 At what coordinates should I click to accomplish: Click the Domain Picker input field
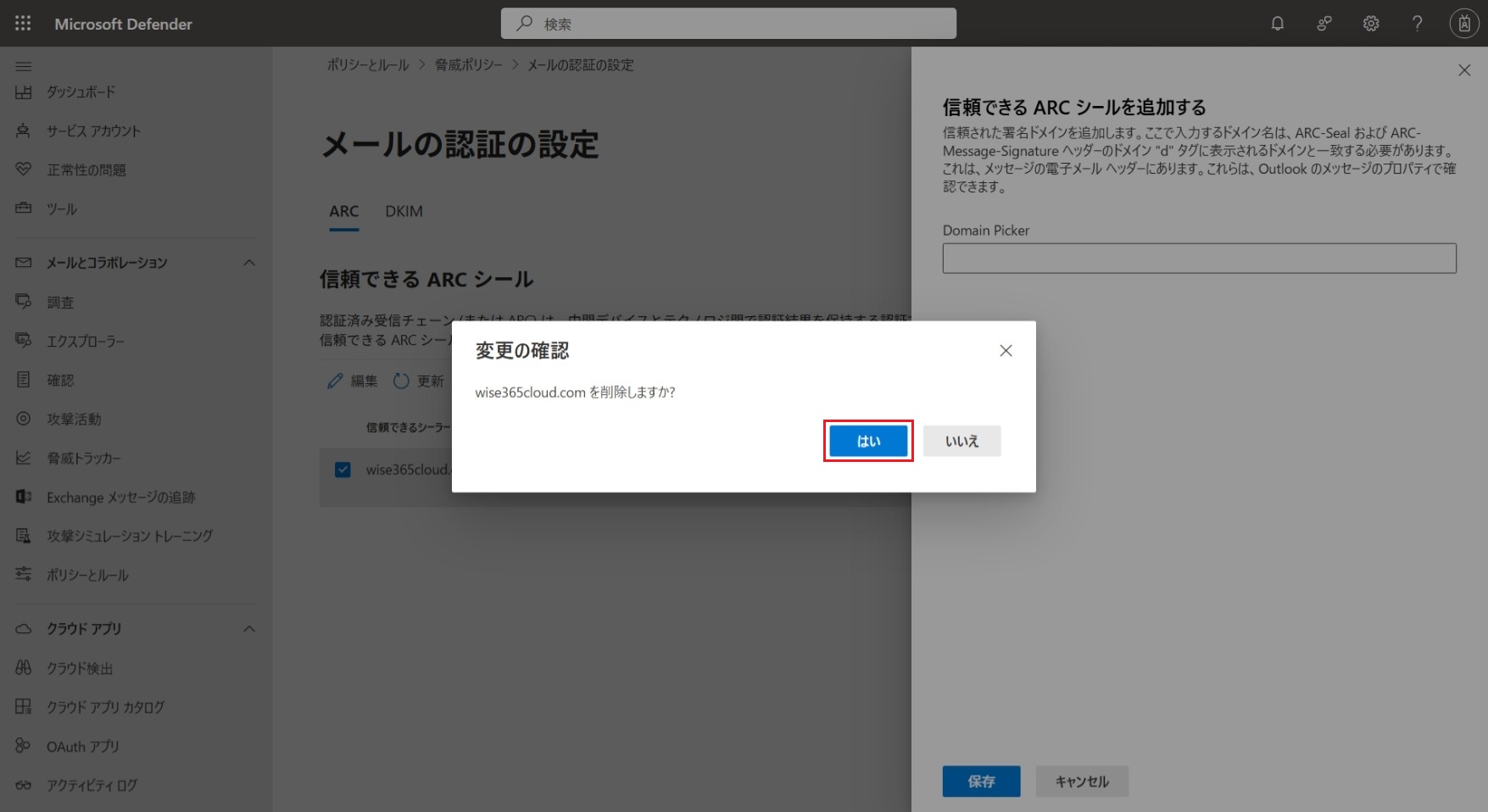[1199, 259]
